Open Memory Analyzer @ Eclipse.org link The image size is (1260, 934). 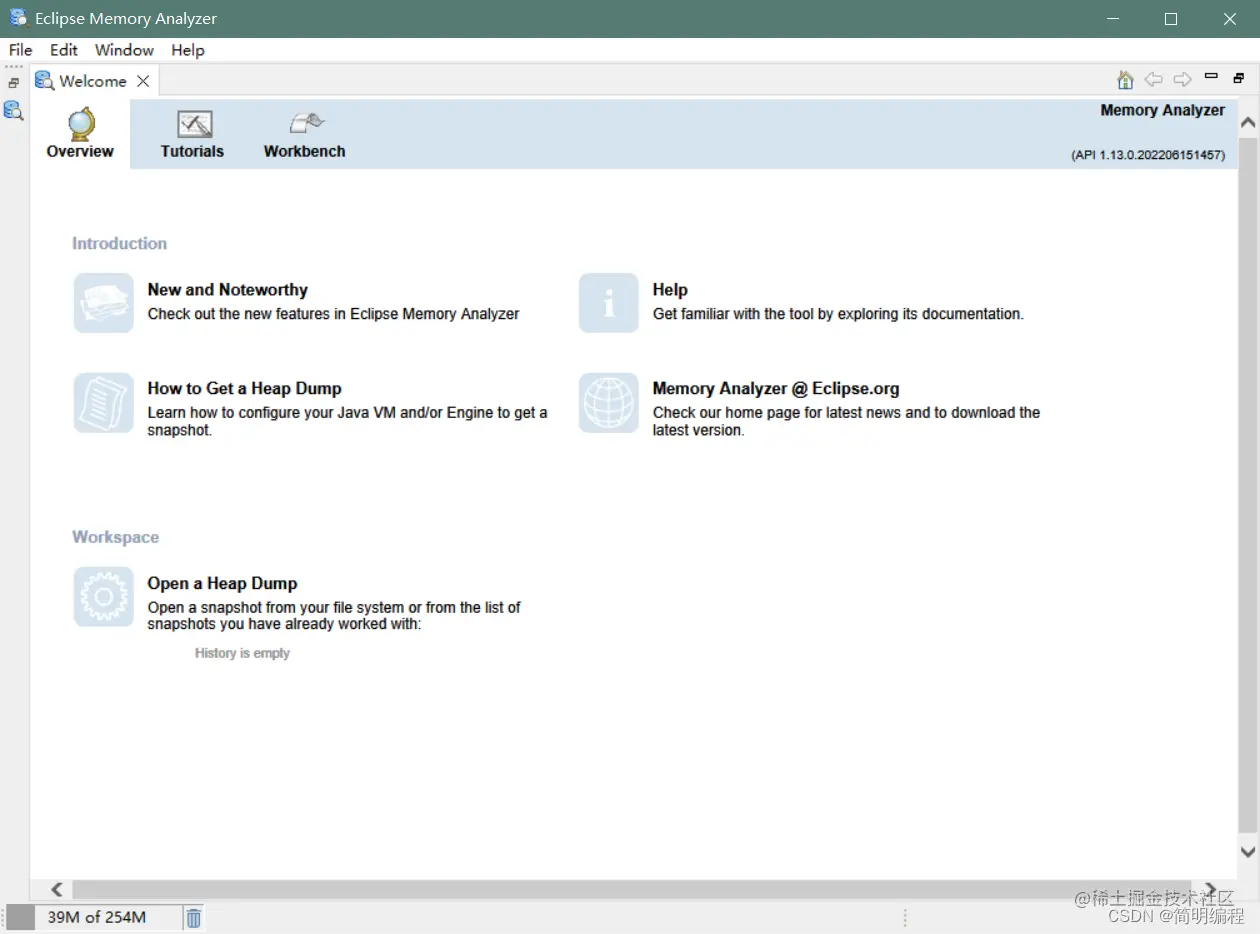776,389
